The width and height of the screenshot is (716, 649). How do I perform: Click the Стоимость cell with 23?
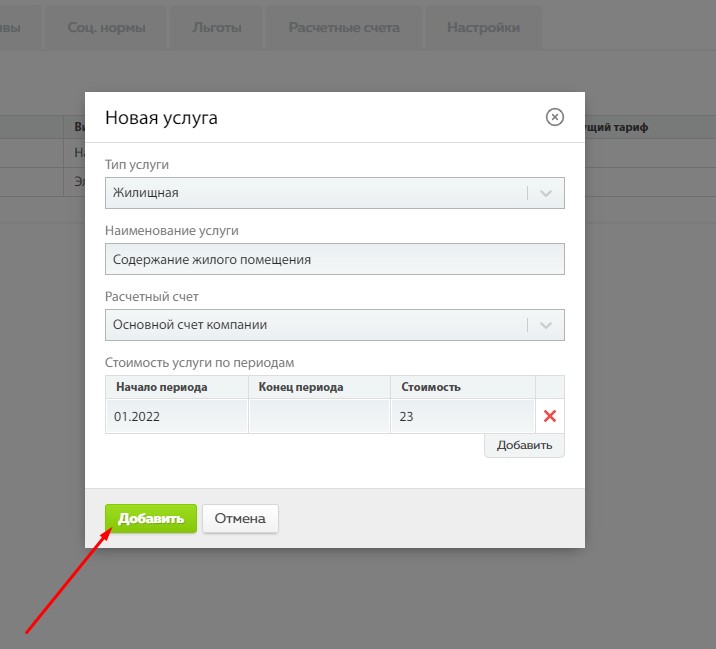pos(463,416)
